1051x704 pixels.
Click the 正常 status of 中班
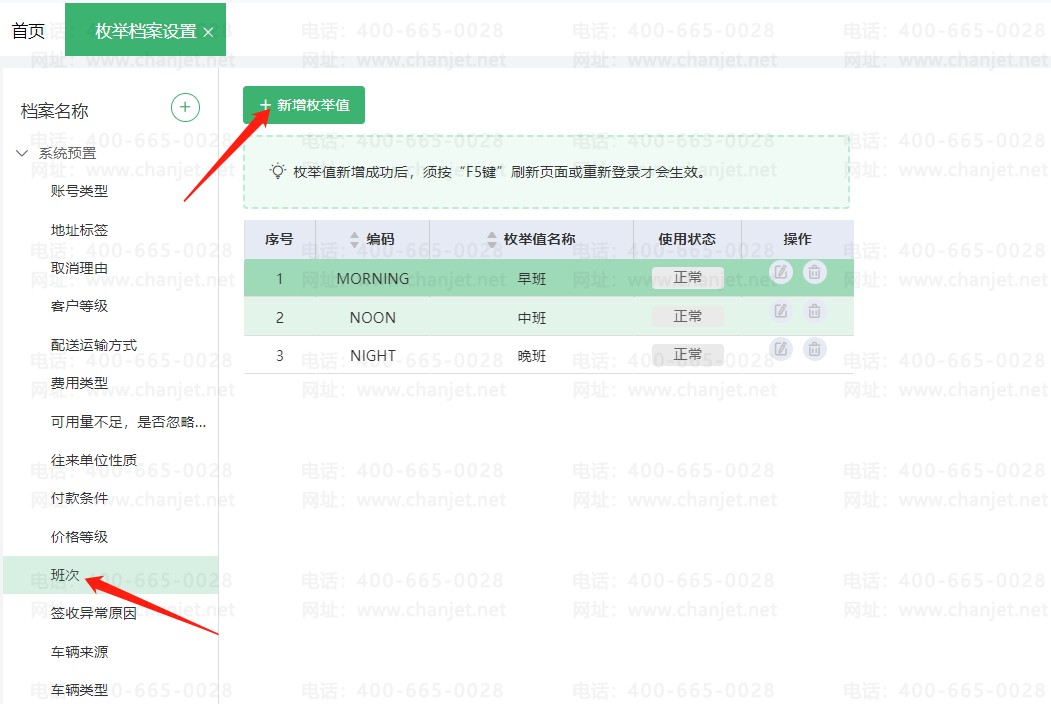coord(688,316)
